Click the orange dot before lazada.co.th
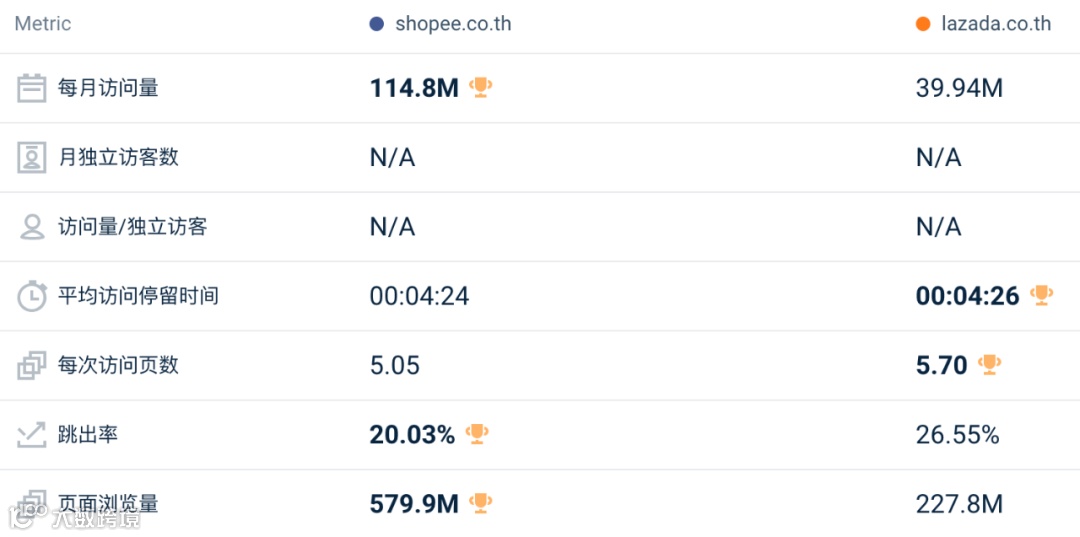The height and width of the screenshot is (537, 1080). pos(923,24)
